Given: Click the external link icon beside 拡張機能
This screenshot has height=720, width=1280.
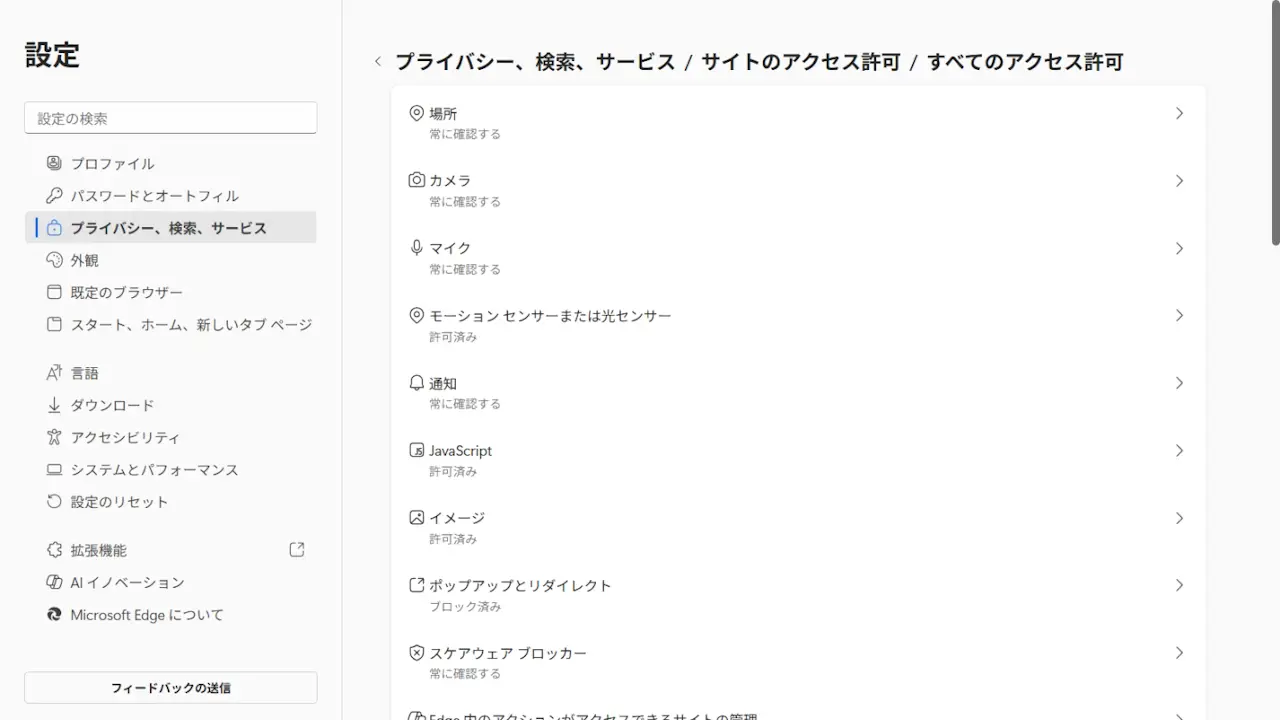Looking at the screenshot, I should point(297,550).
